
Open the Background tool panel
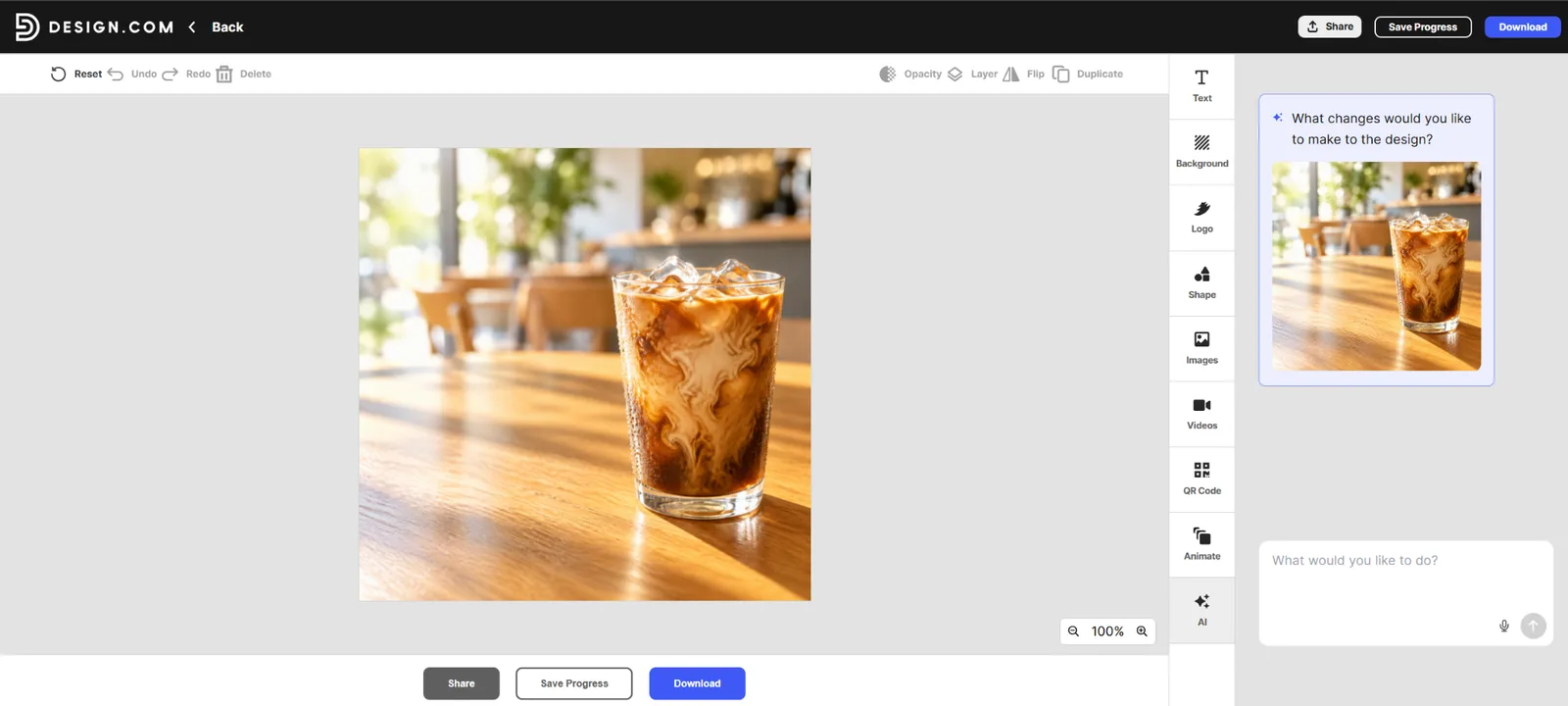(1201, 151)
